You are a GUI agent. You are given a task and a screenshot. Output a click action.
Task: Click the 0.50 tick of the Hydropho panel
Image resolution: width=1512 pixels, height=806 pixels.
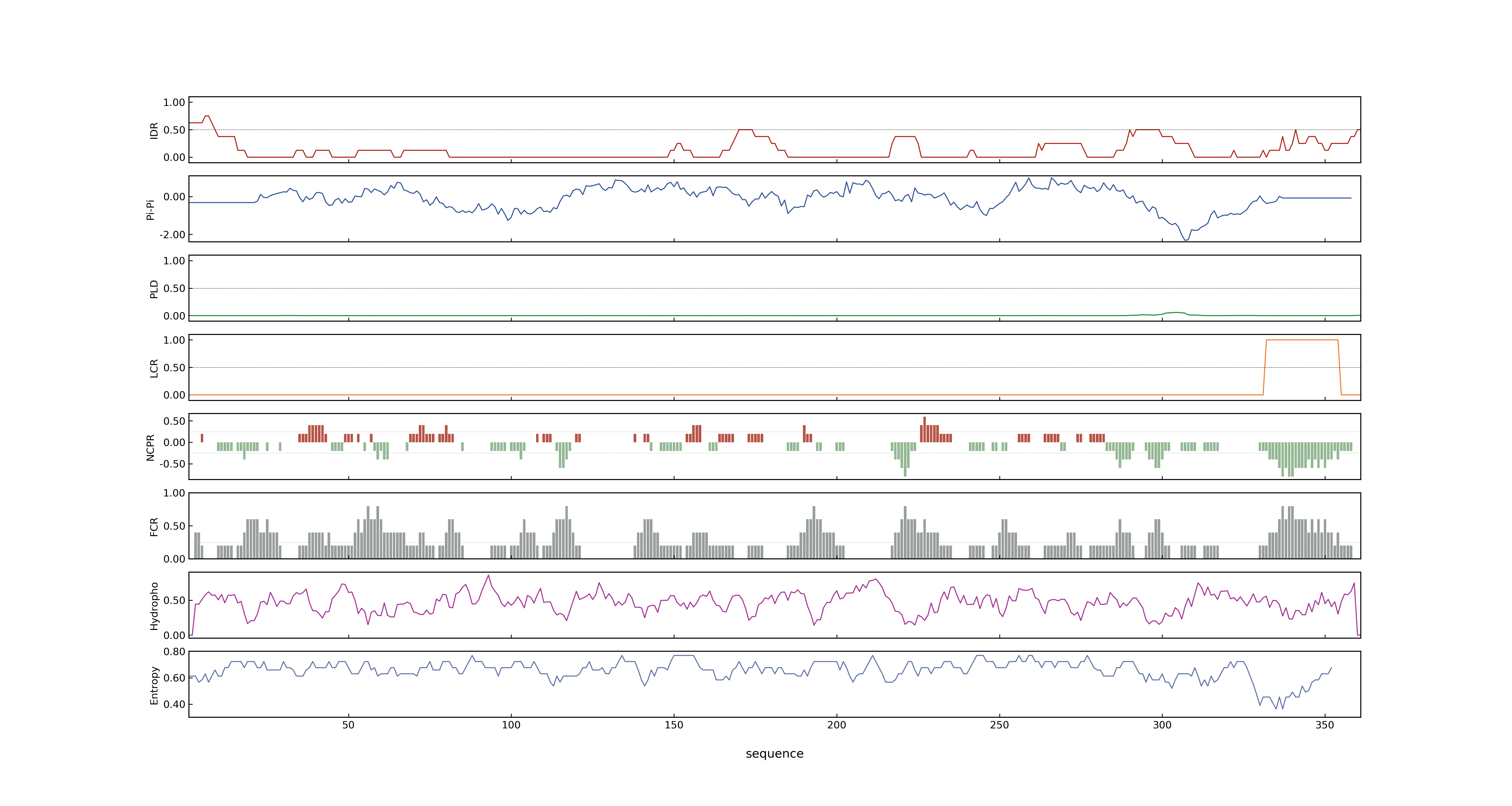174,600
